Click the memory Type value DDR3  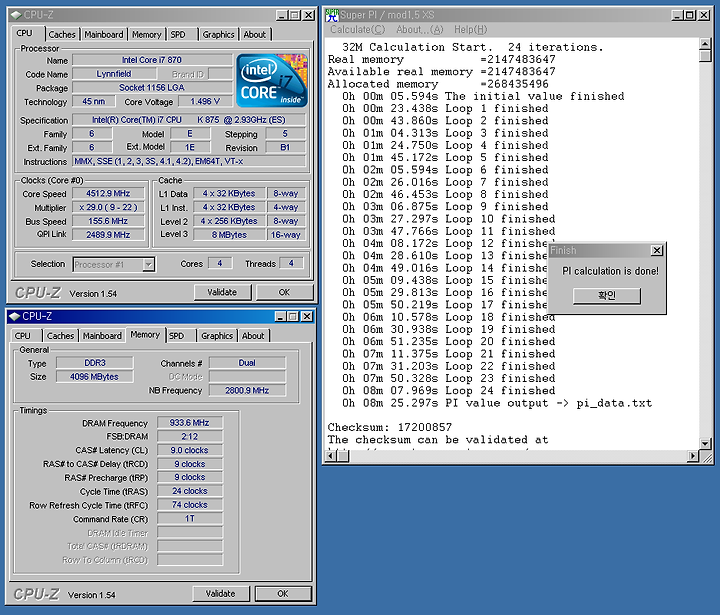pos(95,363)
